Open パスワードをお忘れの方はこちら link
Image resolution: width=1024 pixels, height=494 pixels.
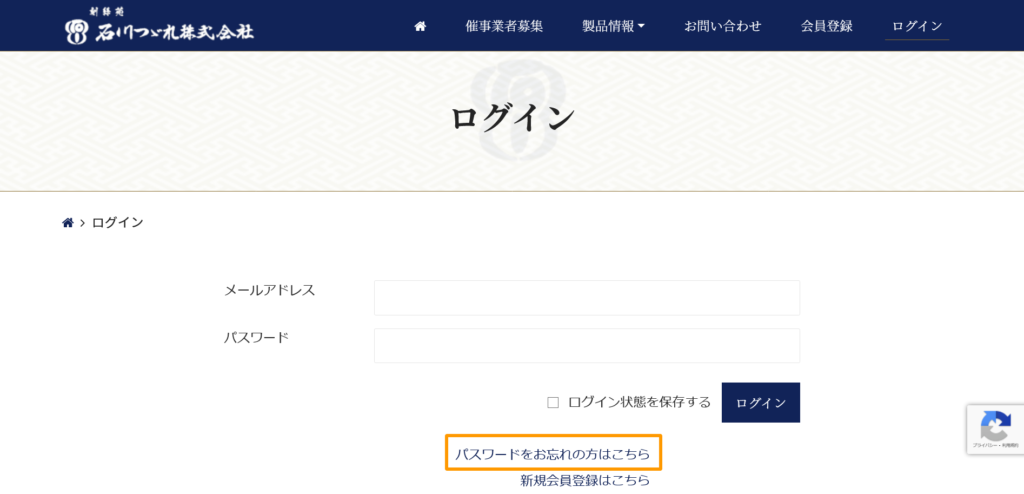point(552,454)
